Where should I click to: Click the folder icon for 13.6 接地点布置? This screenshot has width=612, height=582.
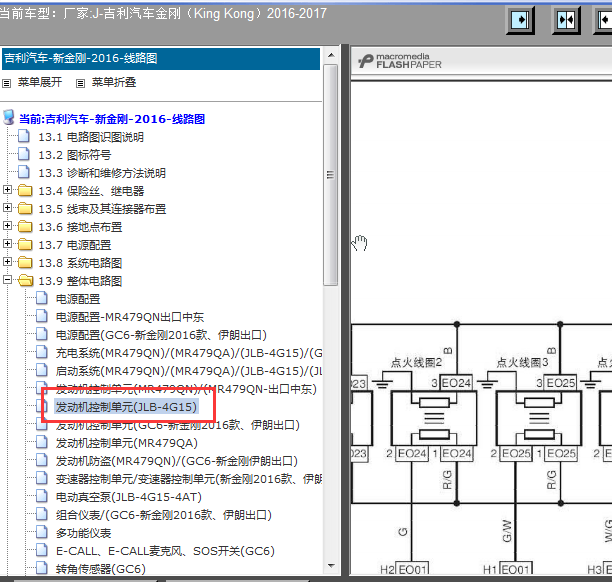[25, 226]
